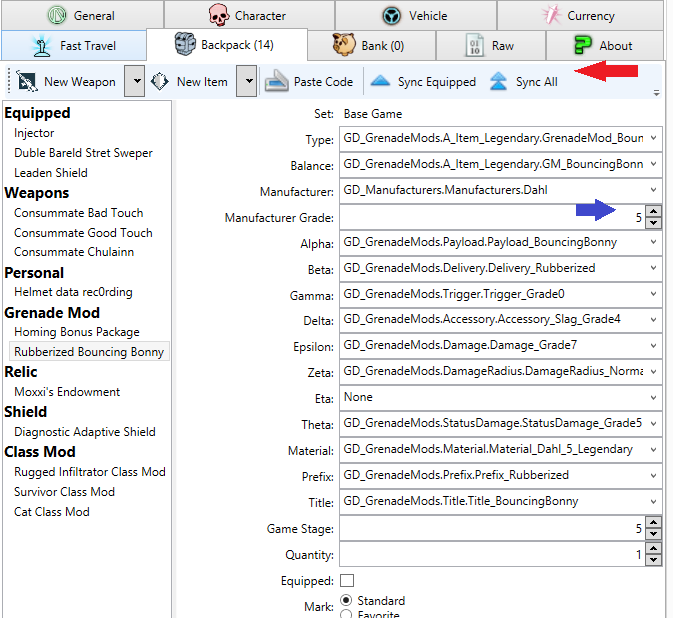Click Sync All label
Image resolution: width=673 pixels, height=618 pixels.
point(537,82)
